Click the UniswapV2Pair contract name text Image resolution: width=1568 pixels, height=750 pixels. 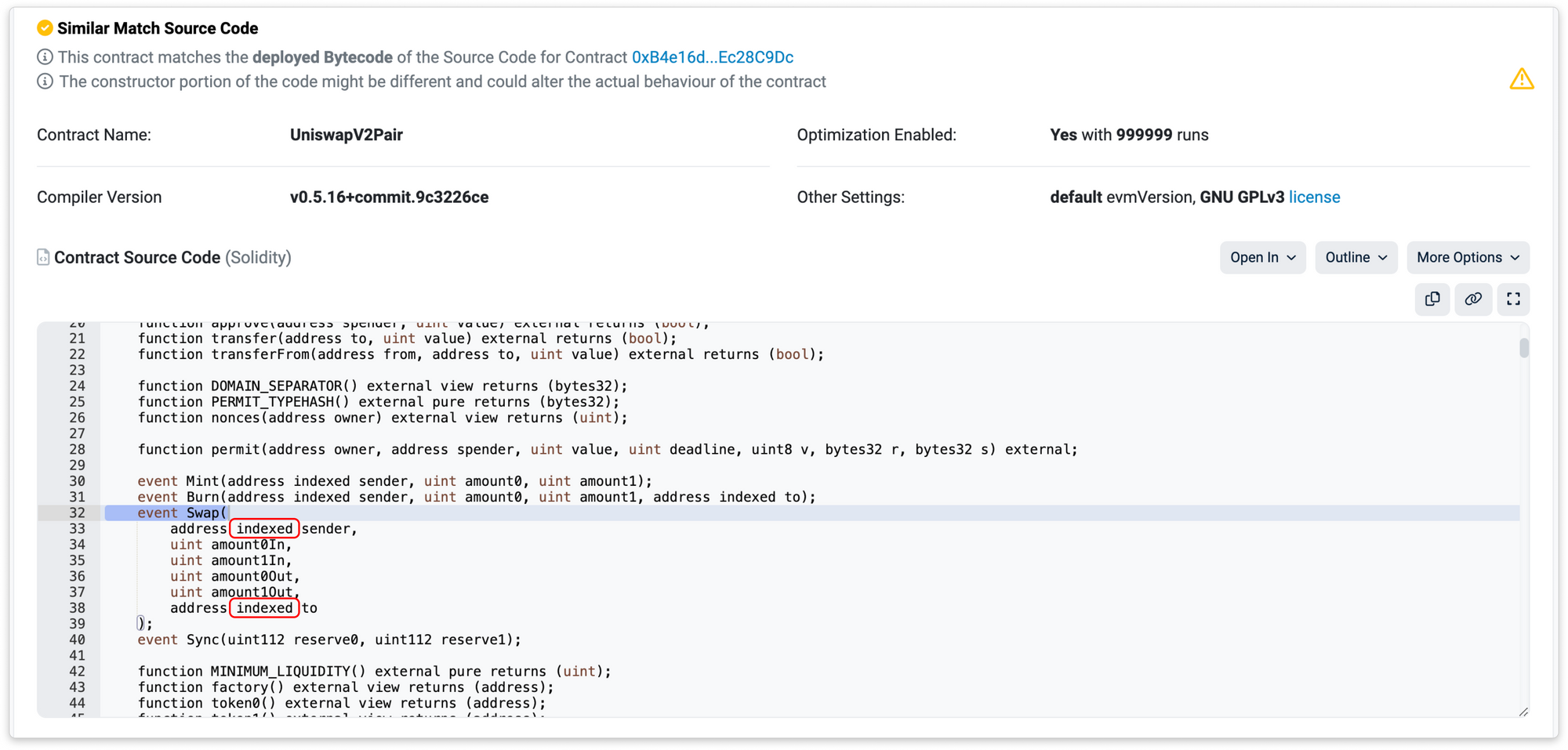tap(346, 135)
